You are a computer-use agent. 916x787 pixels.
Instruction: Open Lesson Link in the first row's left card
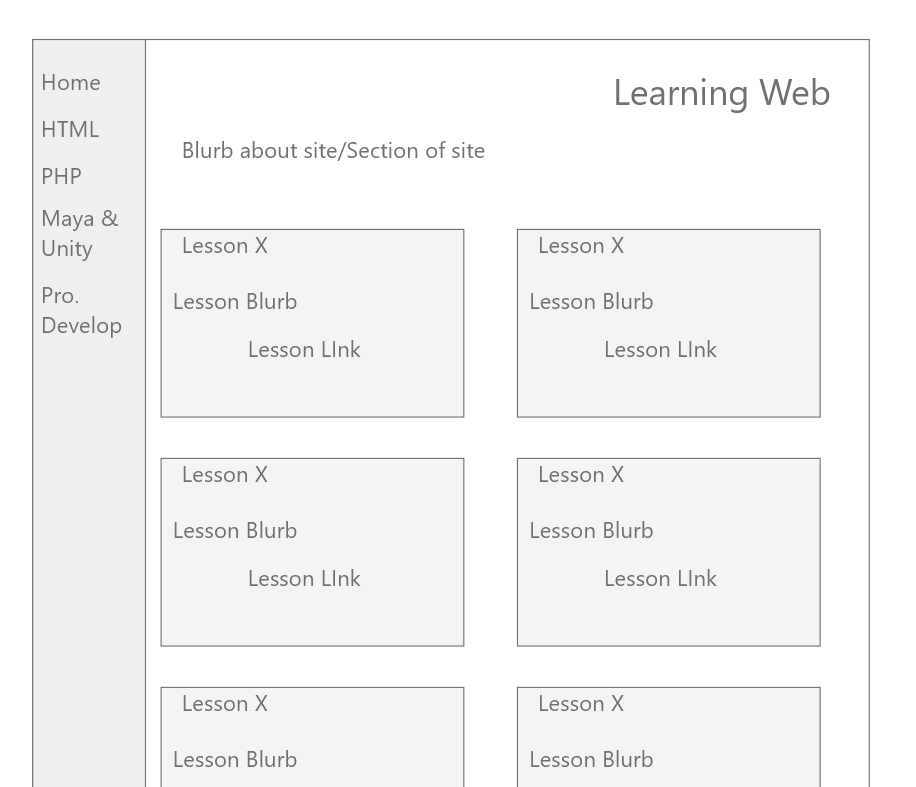coord(304,350)
